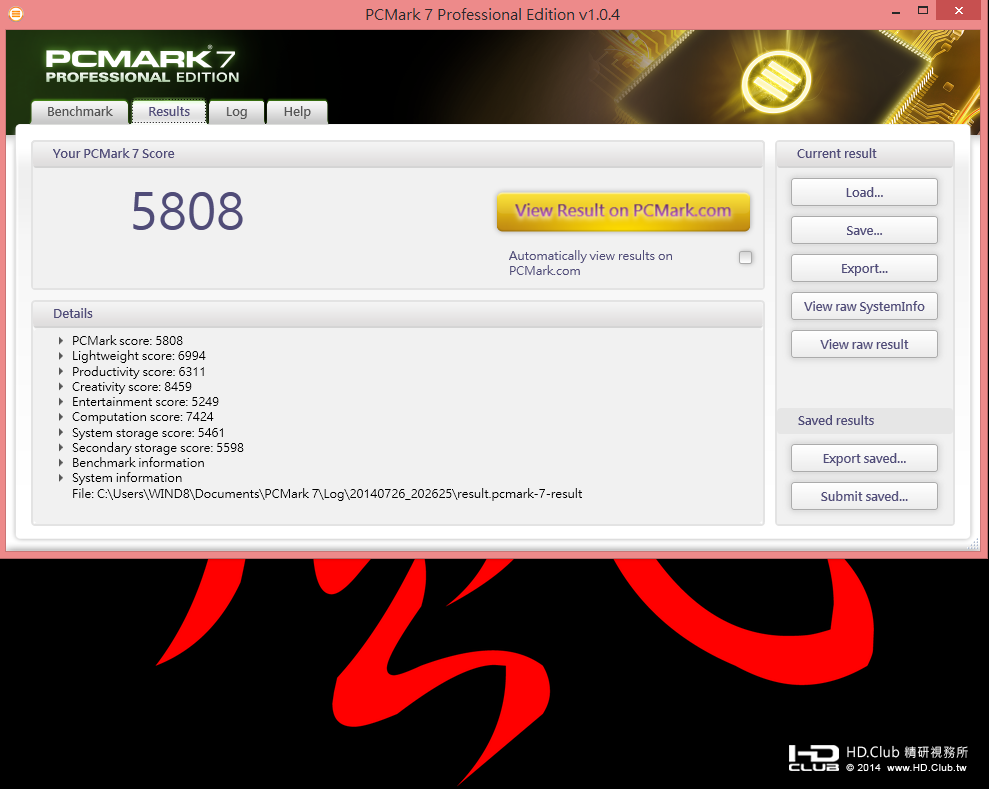Expand the Entertainment score arrow
This screenshot has height=789, width=989.
tap(61, 402)
